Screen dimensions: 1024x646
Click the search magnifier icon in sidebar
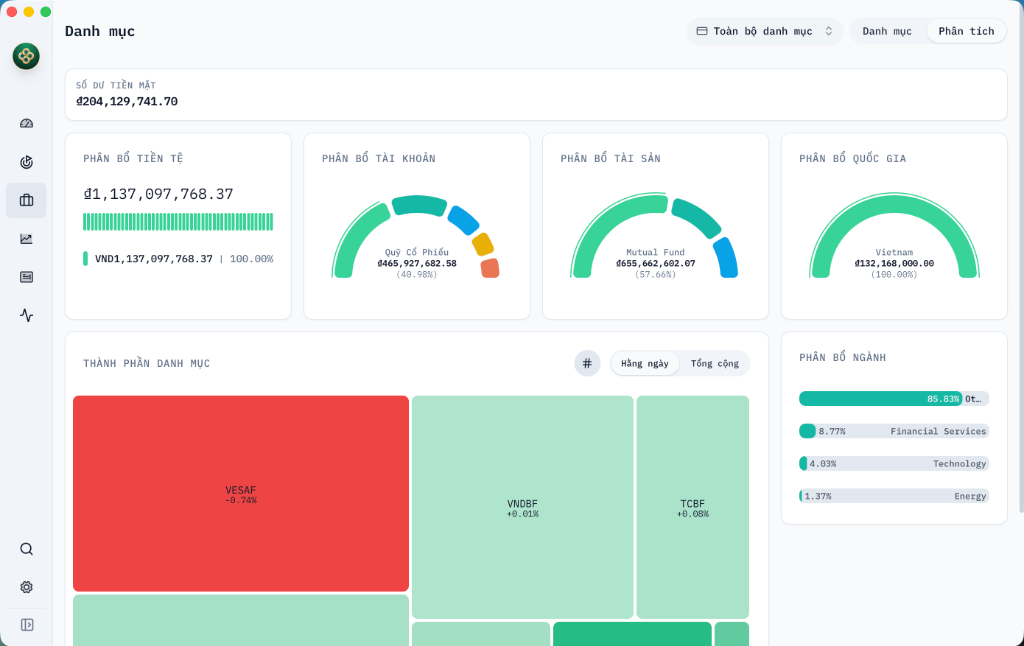click(26, 549)
